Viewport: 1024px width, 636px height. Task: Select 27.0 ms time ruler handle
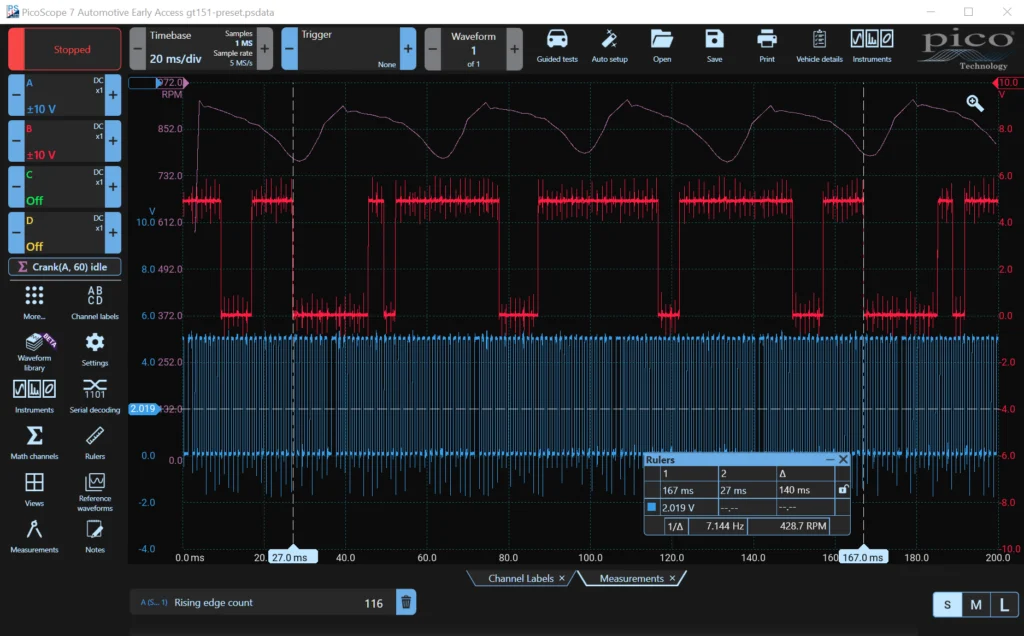point(293,556)
